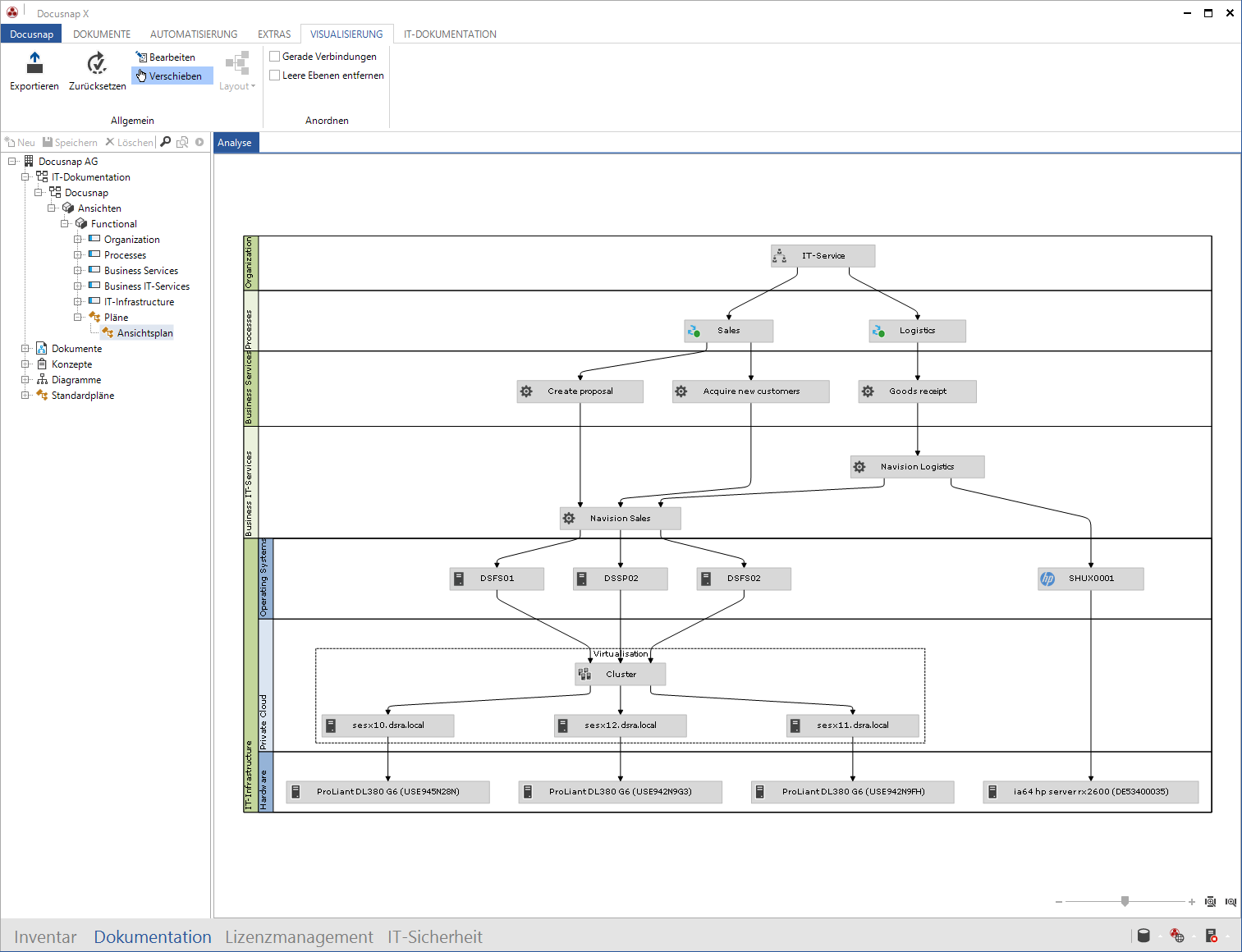Click the fit-to-page zoom icon
The image size is (1242, 952).
click(x=1210, y=902)
